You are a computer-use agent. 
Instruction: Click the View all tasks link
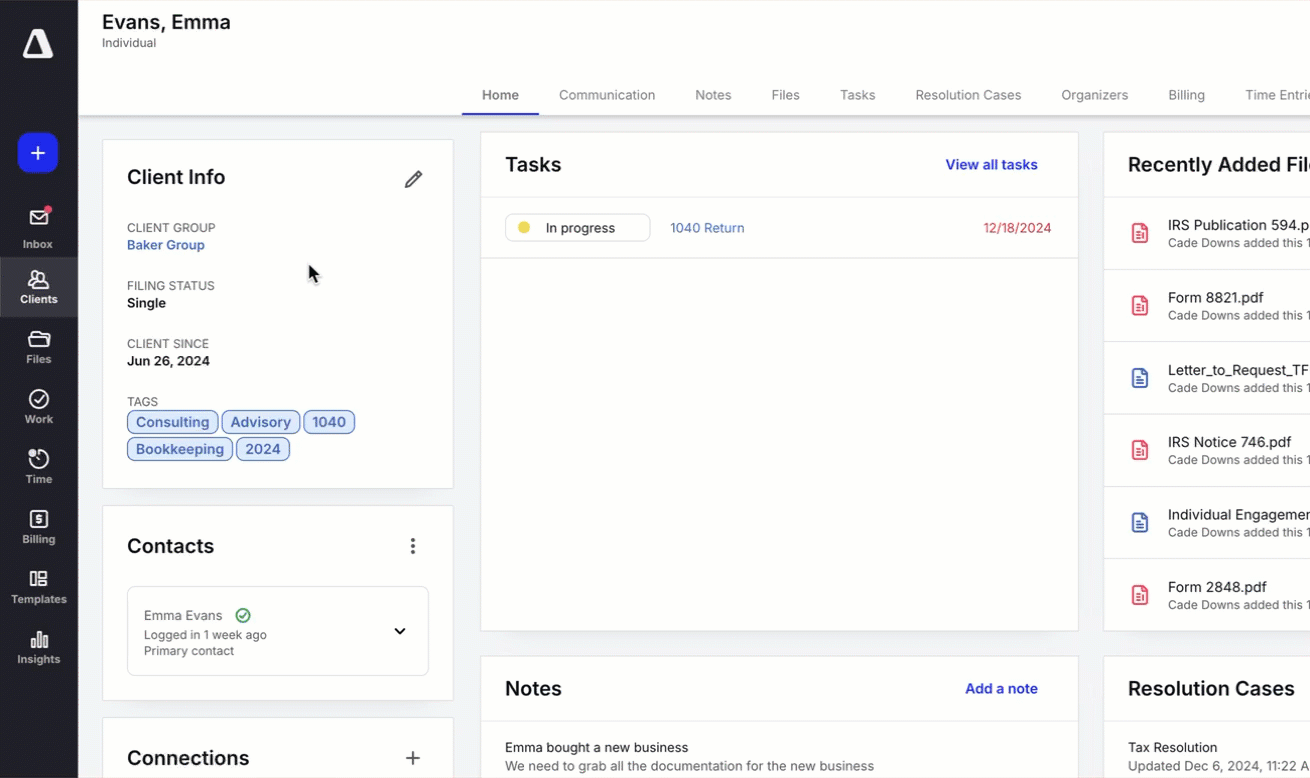(x=991, y=165)
